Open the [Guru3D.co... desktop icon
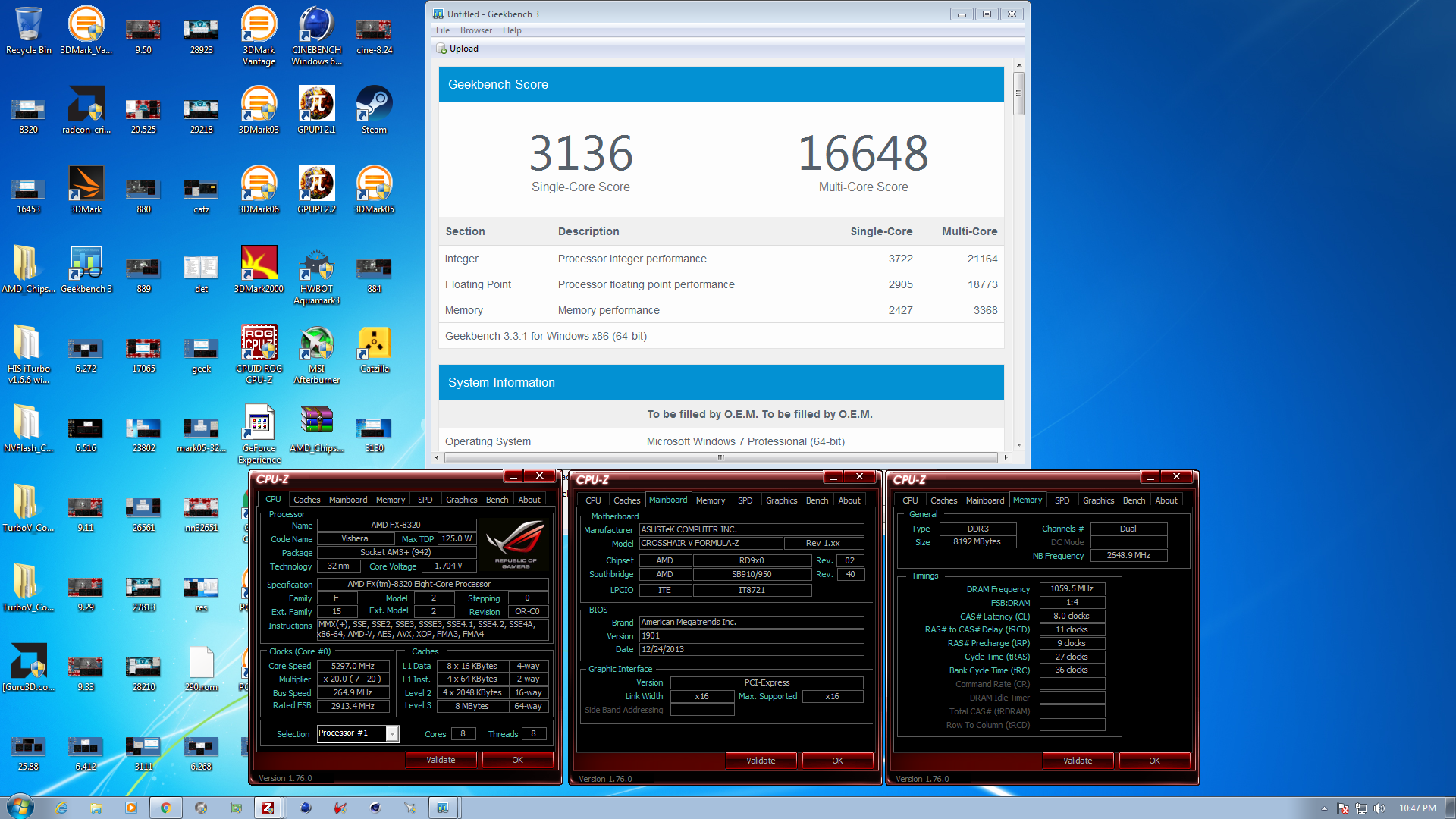This screenshot has height=819, width=1456. pos(28,667)
